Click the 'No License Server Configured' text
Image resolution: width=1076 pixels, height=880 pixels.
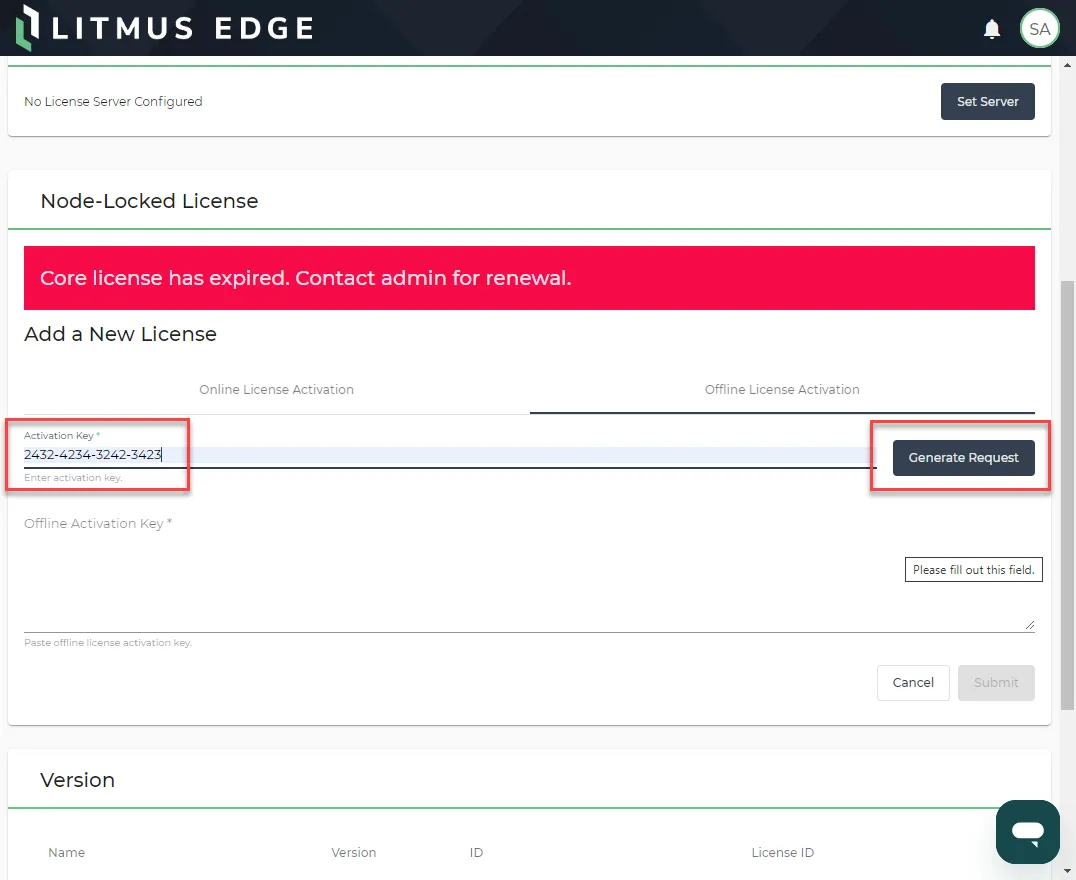[x=113, y=102]
